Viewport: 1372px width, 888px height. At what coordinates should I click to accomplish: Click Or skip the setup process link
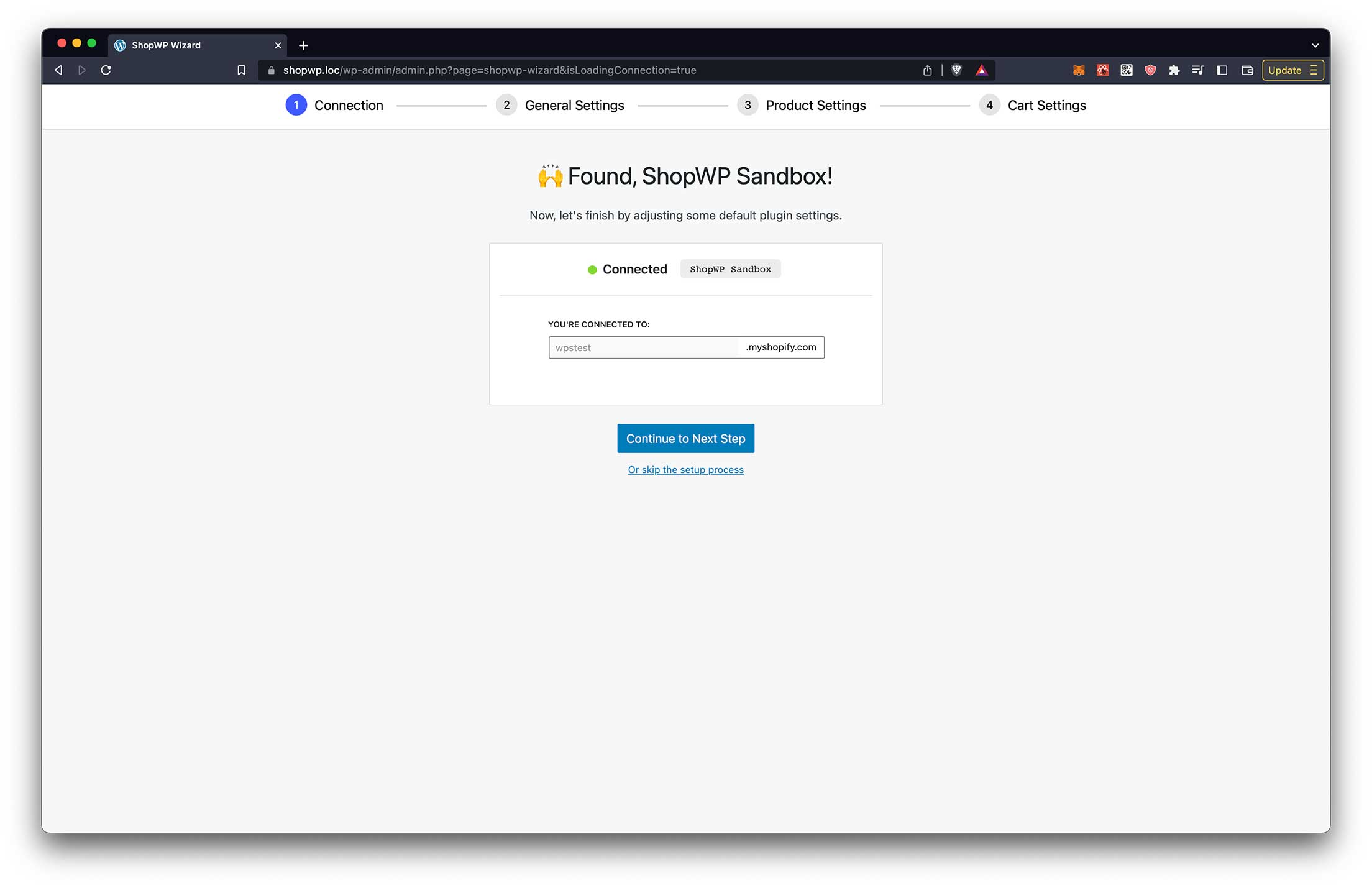pyautogui.click(x=686, y=468)
